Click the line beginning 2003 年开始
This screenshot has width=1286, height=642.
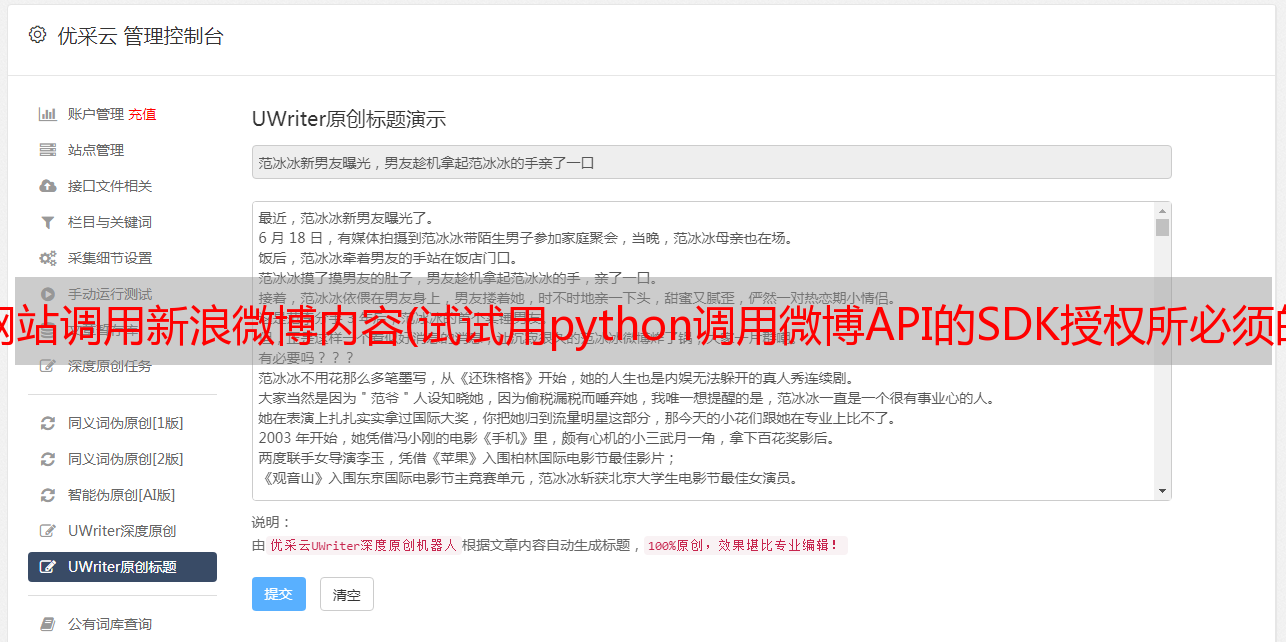coord(547,438)
